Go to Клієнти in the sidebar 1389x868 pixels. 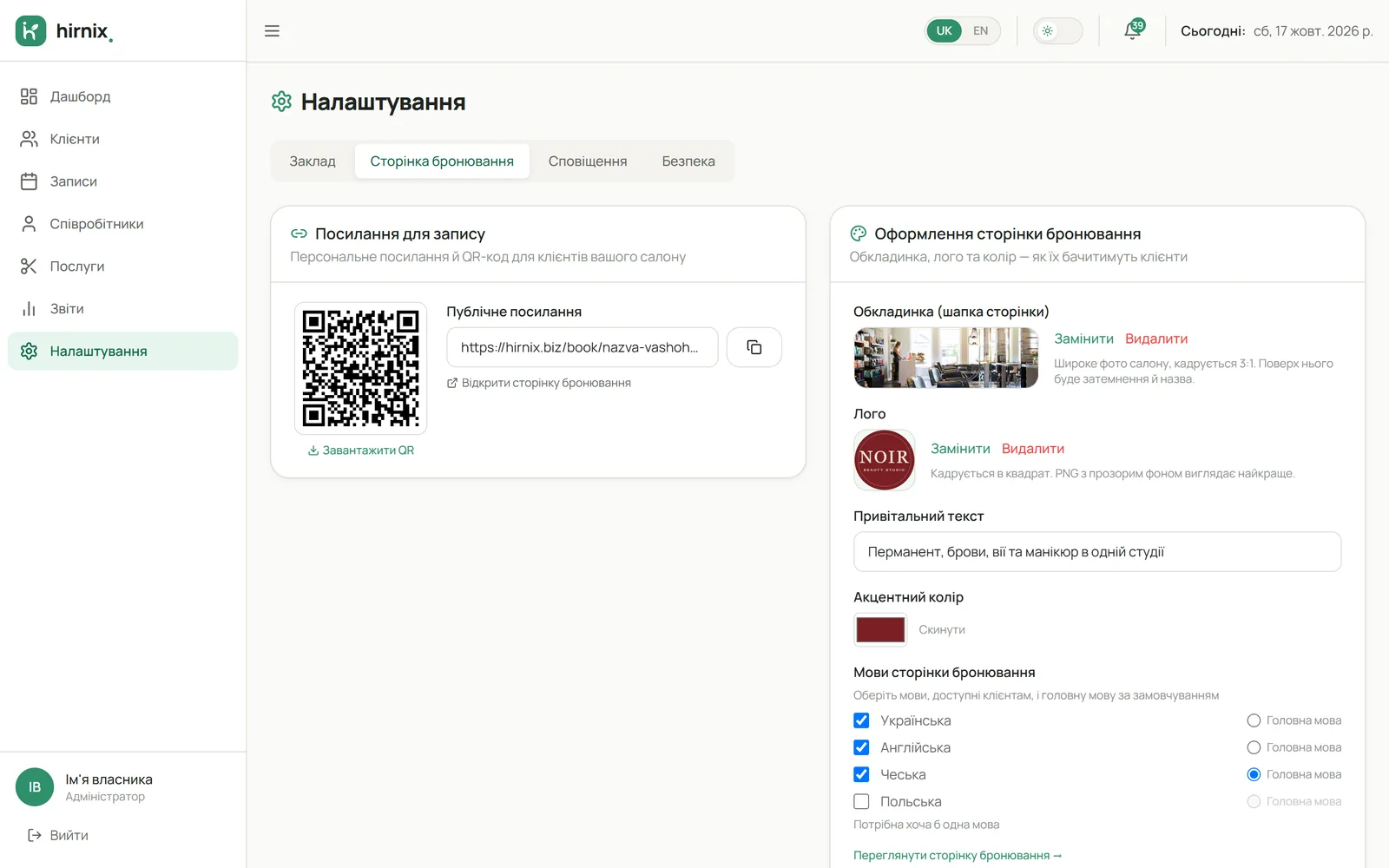[x=123, y=139]
